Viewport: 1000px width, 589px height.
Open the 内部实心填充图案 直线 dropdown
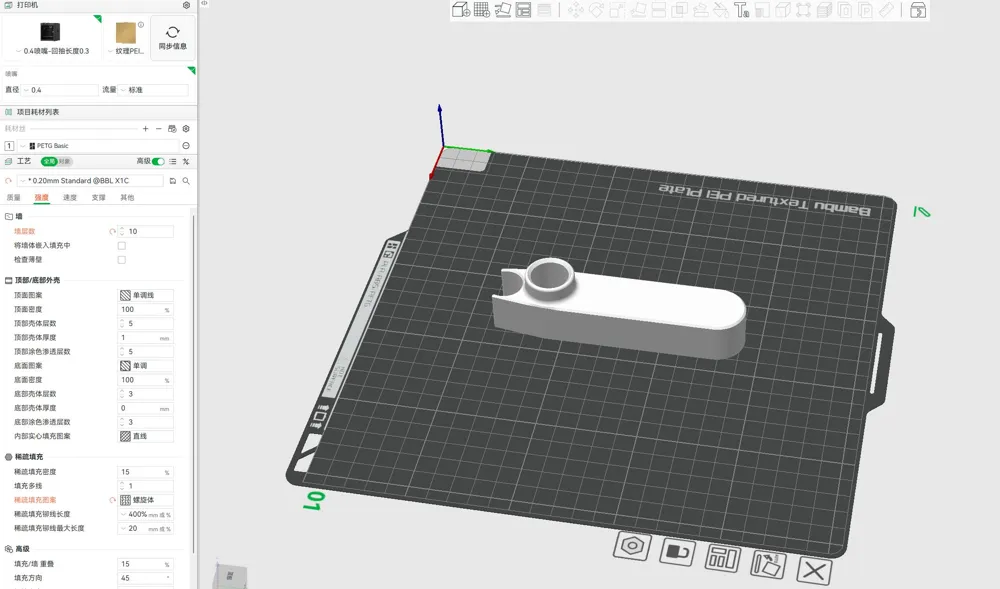coord(146,436)
